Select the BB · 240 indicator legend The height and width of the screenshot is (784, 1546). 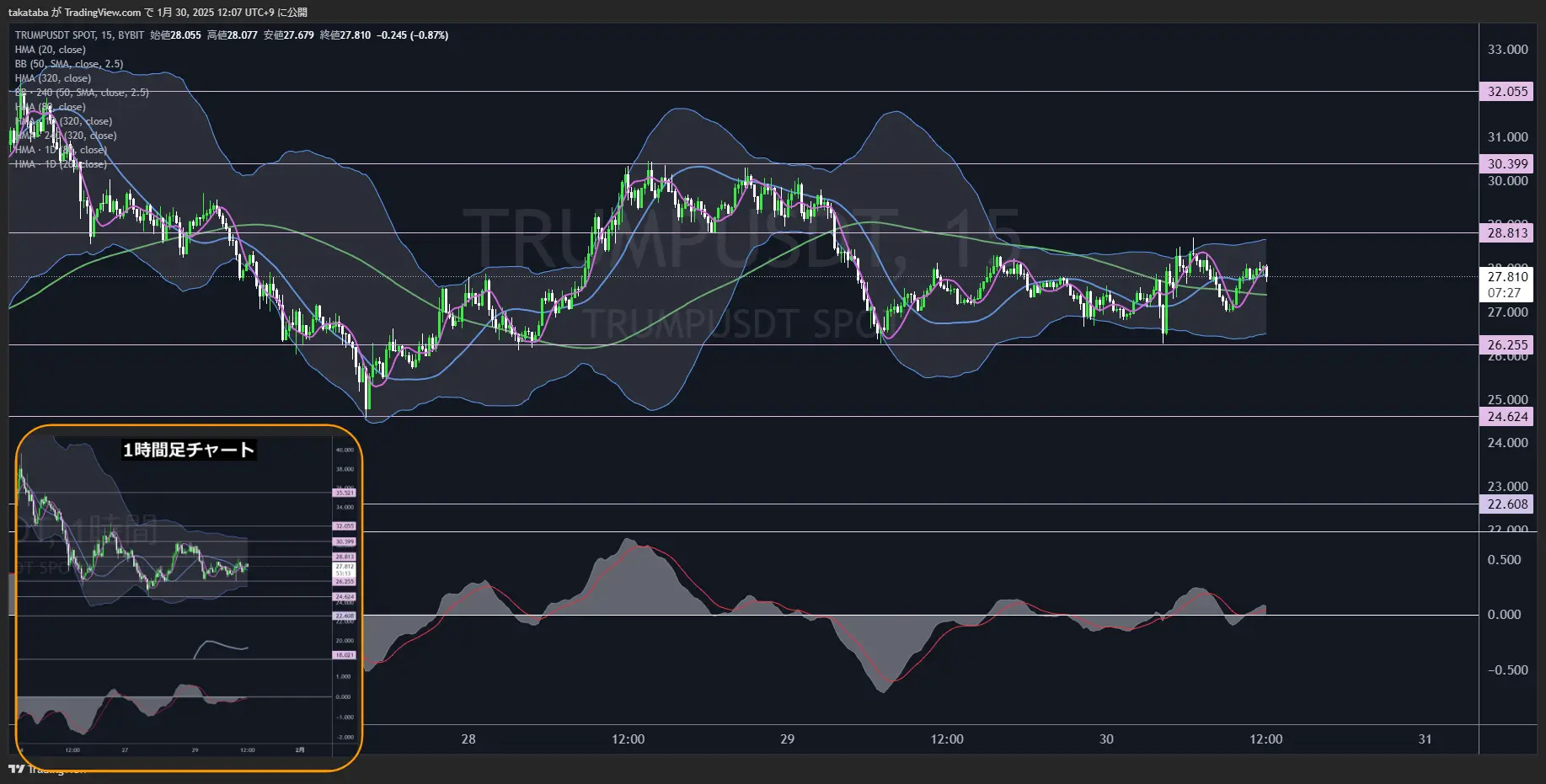tap(82, 93)
